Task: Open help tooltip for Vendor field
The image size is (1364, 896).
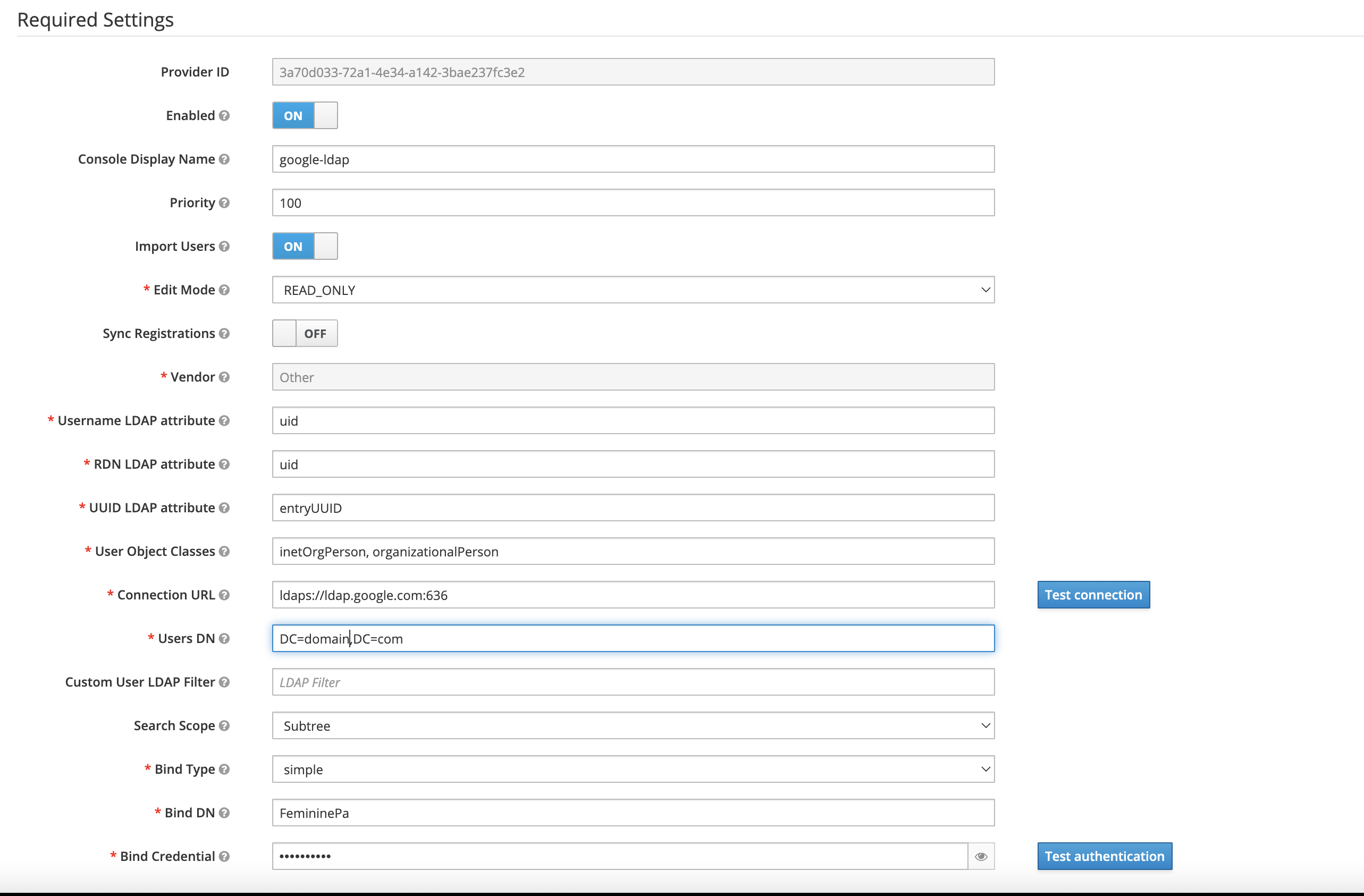Action: [224, 377]
